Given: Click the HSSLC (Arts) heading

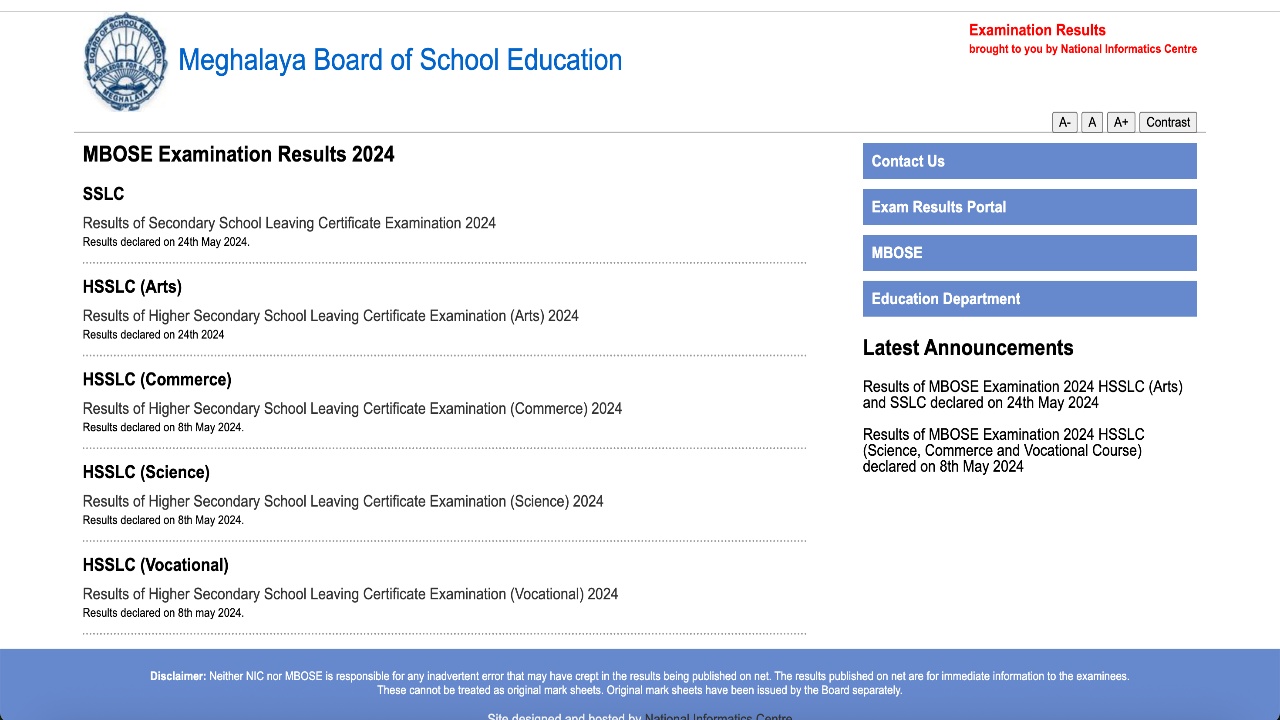Looking at the screenshot, I should tap(132, 287).
